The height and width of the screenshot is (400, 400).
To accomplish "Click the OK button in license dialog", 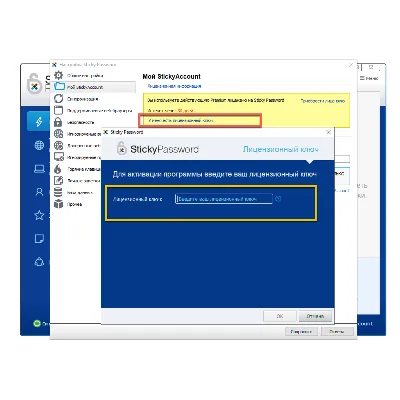I will 280,316.
